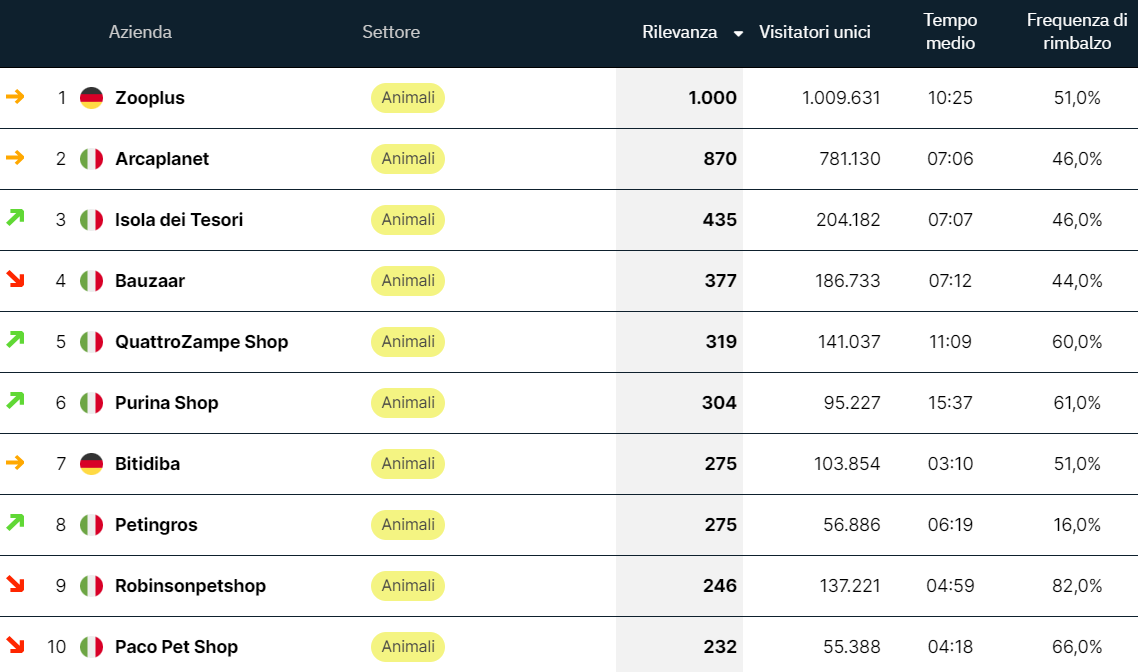
Task: Click the Italian flag beside Robinsonpetshop
Action: click(x=91, y=586)
